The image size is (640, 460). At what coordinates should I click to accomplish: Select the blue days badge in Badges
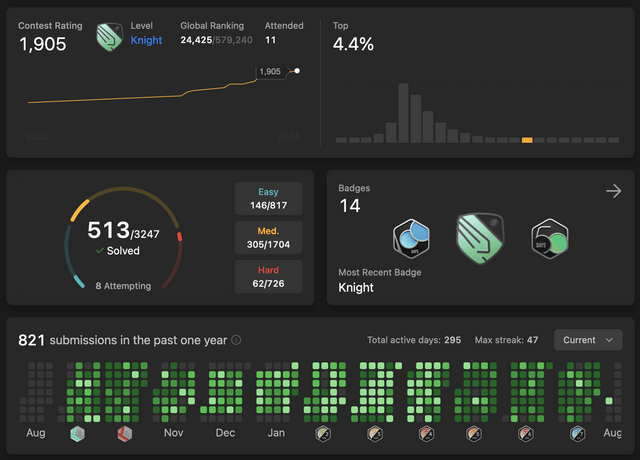click(x=412, y=238)
